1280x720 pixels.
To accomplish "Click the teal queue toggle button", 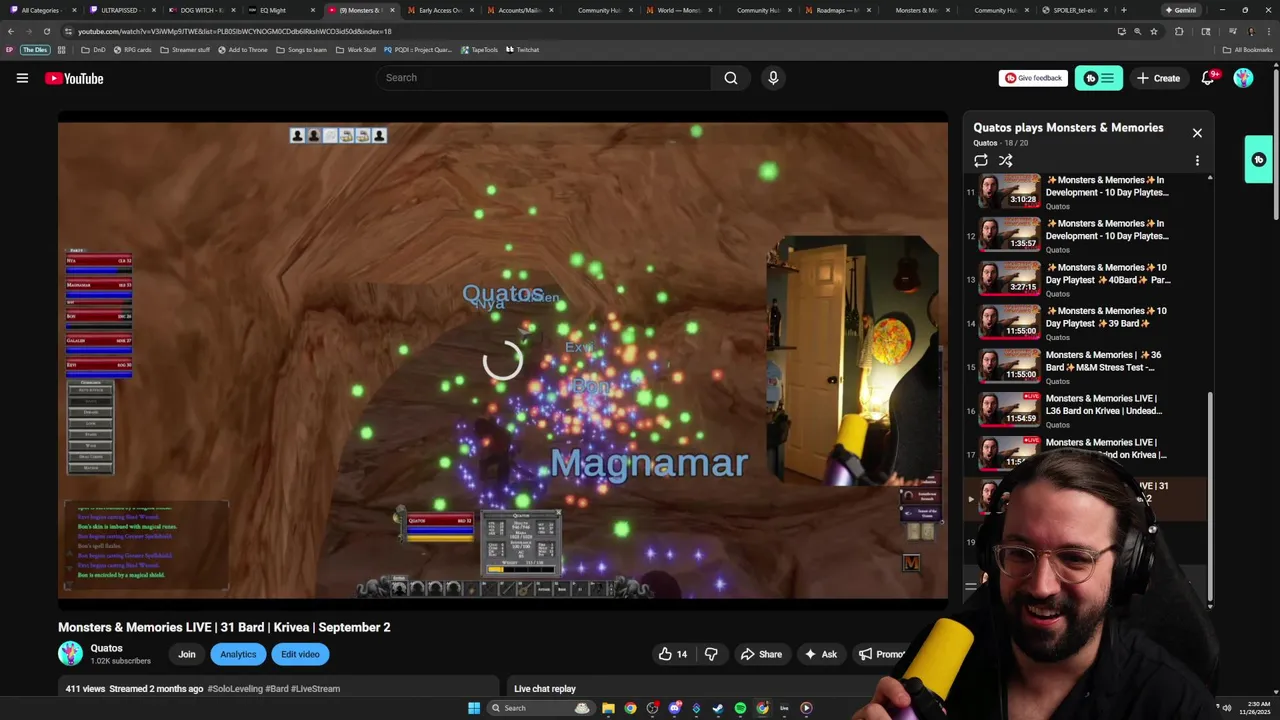I will coord(1098,78).
